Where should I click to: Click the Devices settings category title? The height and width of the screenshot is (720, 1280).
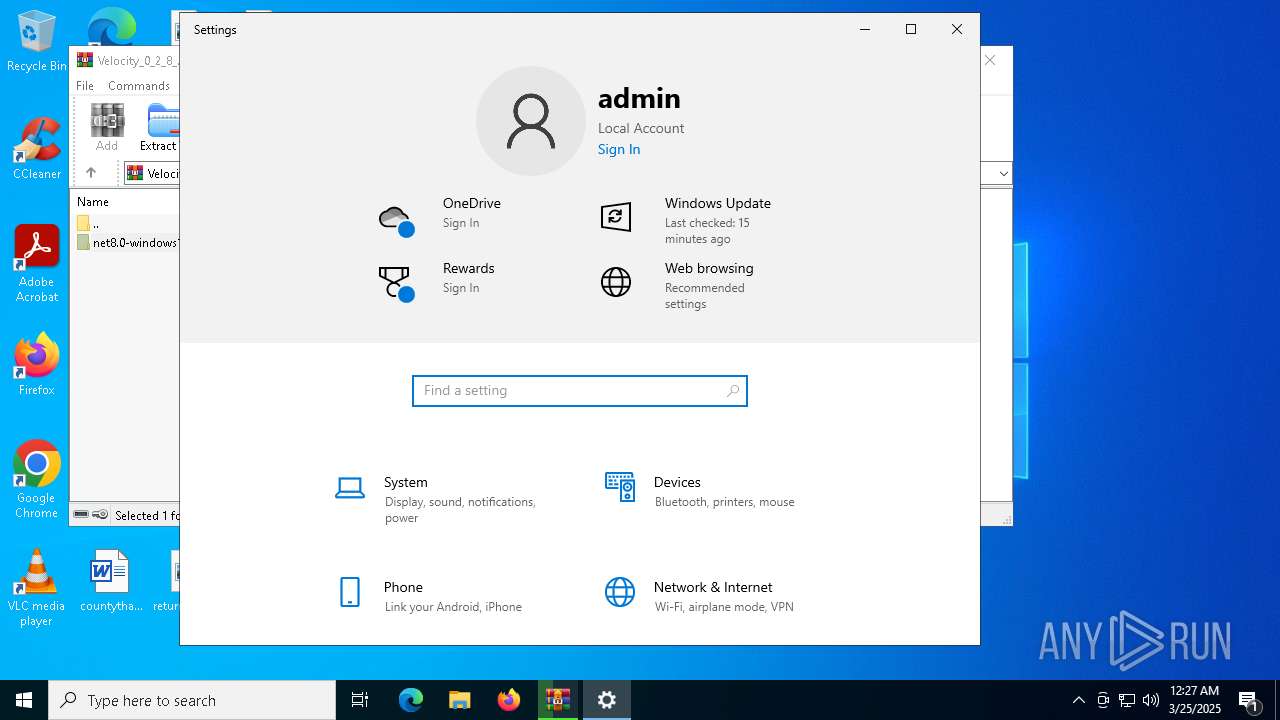677,482
